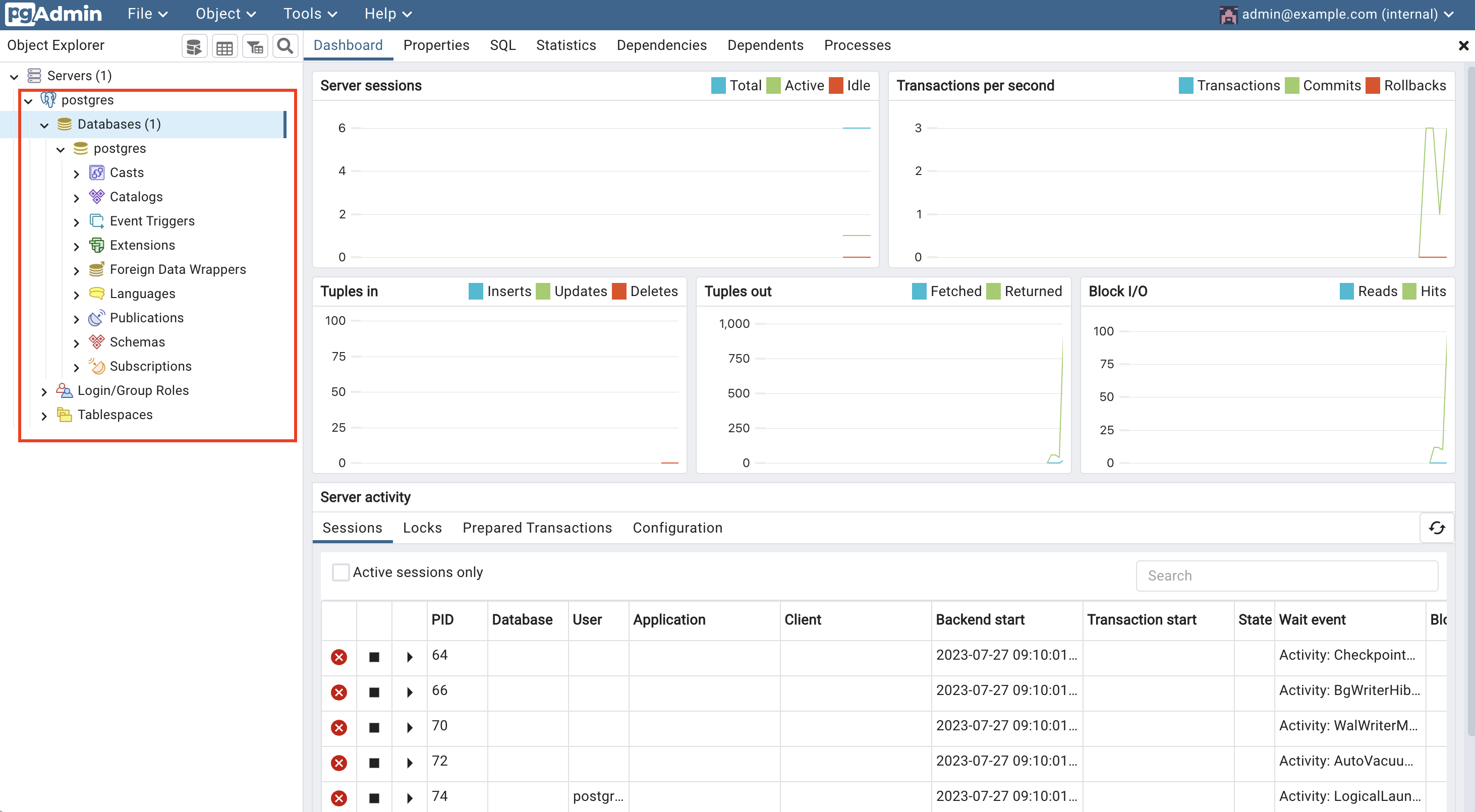Image resolution: width=1475 pixels, height=812 pixels.
Task: Click the Schemas node icon
Action: (x=97, y=342)
